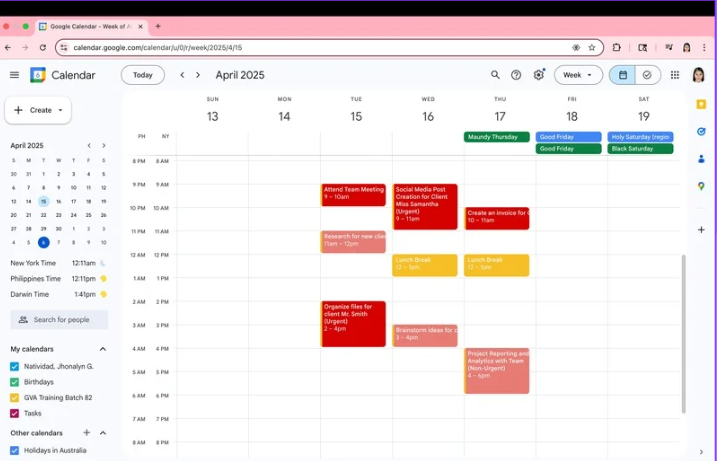This screenshot has width=717, height=461.
Task: Click the calendar grid vertical scrollbar
Action: (x=684, y=334)
